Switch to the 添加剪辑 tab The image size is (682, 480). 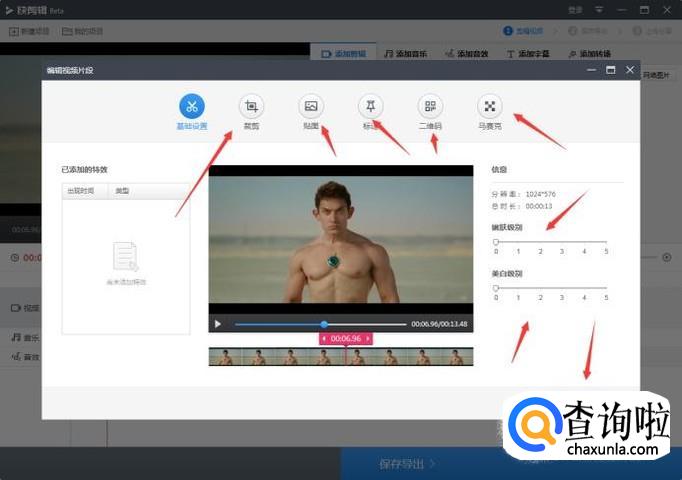click(344, 54)
